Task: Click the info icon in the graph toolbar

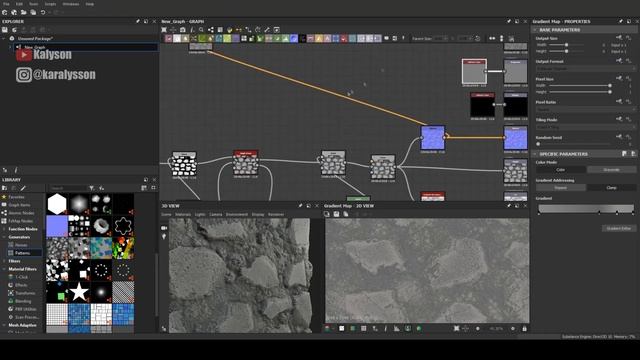Action: [192, 30]
